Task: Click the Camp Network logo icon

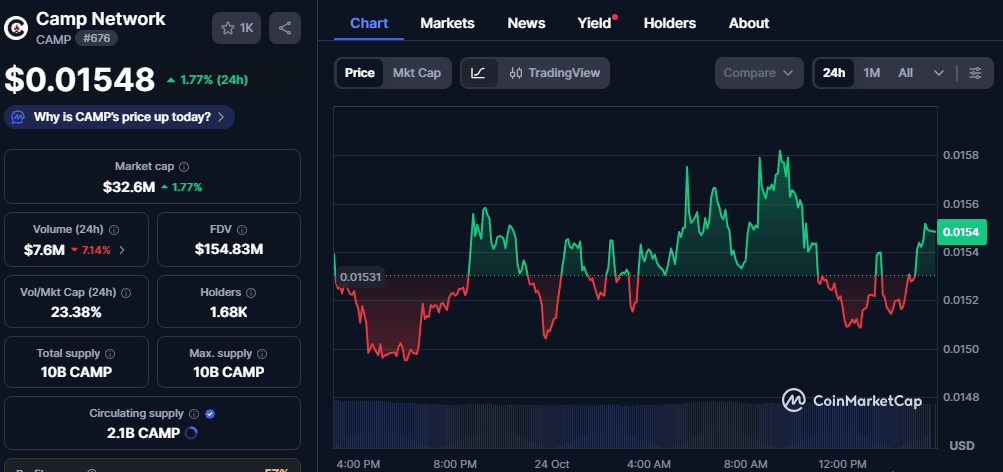Action: 16,28
